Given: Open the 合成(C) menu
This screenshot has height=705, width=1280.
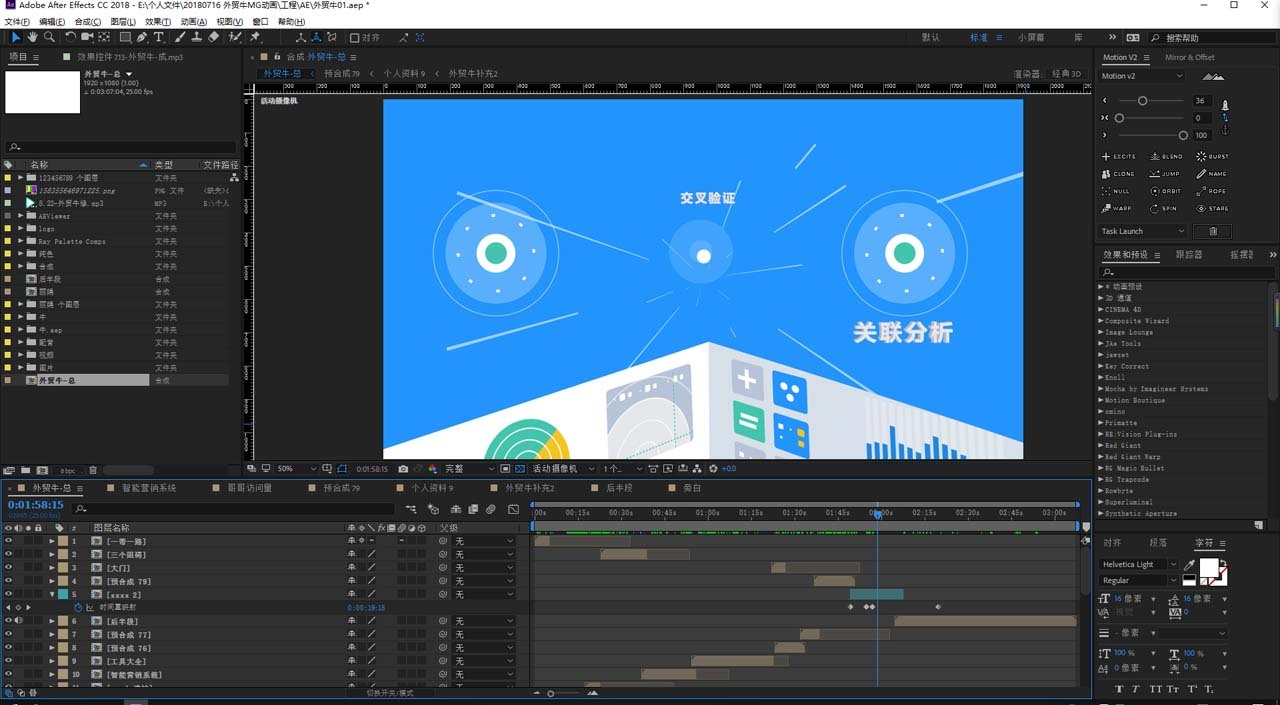Looking at the screenshot, I should pyautogui.click(x=87, y=21).
